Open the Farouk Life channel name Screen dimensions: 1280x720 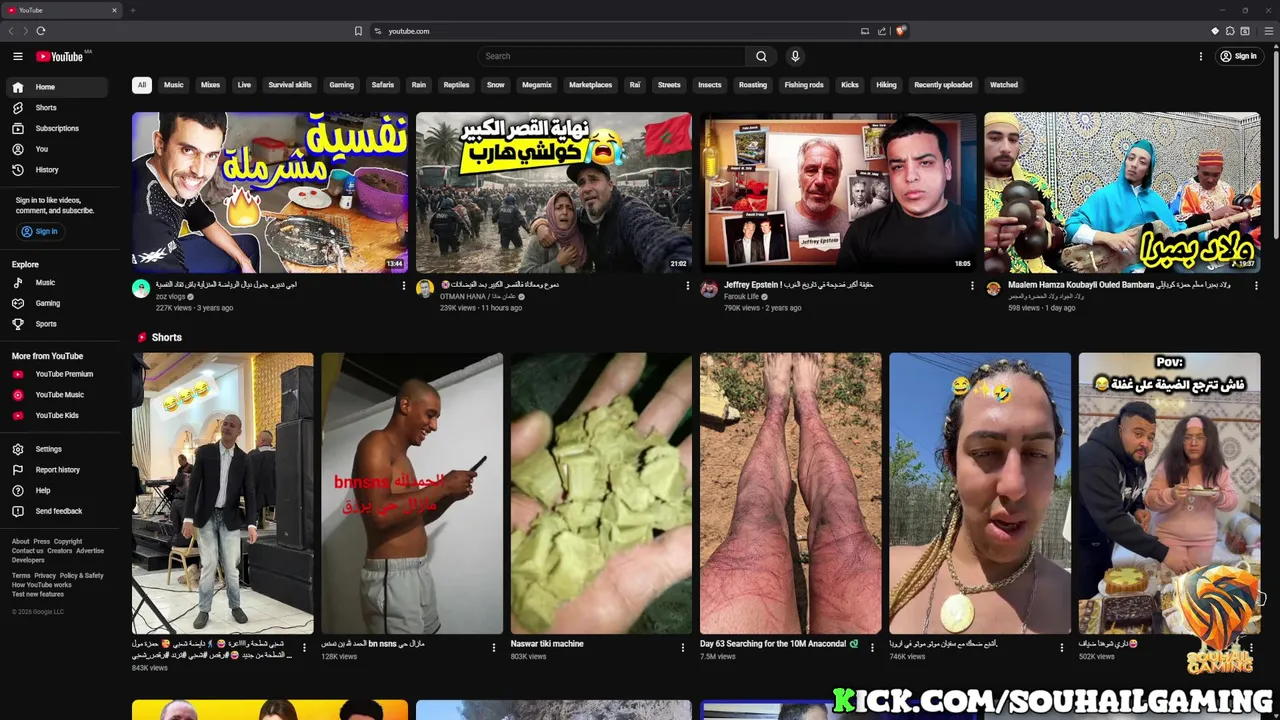[x=742, y=296]
